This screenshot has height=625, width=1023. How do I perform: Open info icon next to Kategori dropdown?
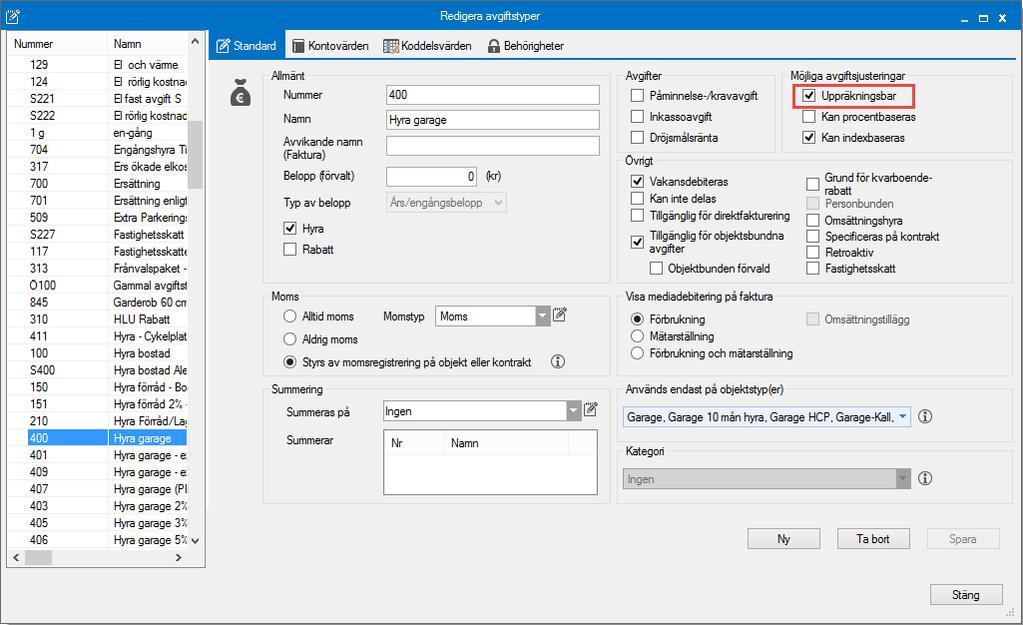pos(925,478)
